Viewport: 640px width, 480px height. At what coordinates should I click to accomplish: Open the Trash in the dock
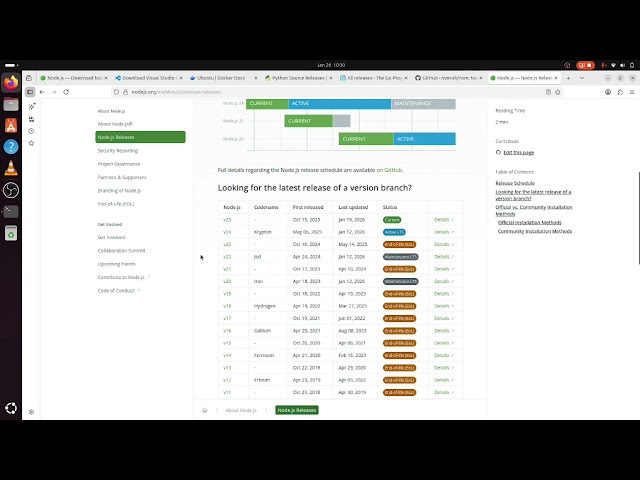tap(11, 233)
